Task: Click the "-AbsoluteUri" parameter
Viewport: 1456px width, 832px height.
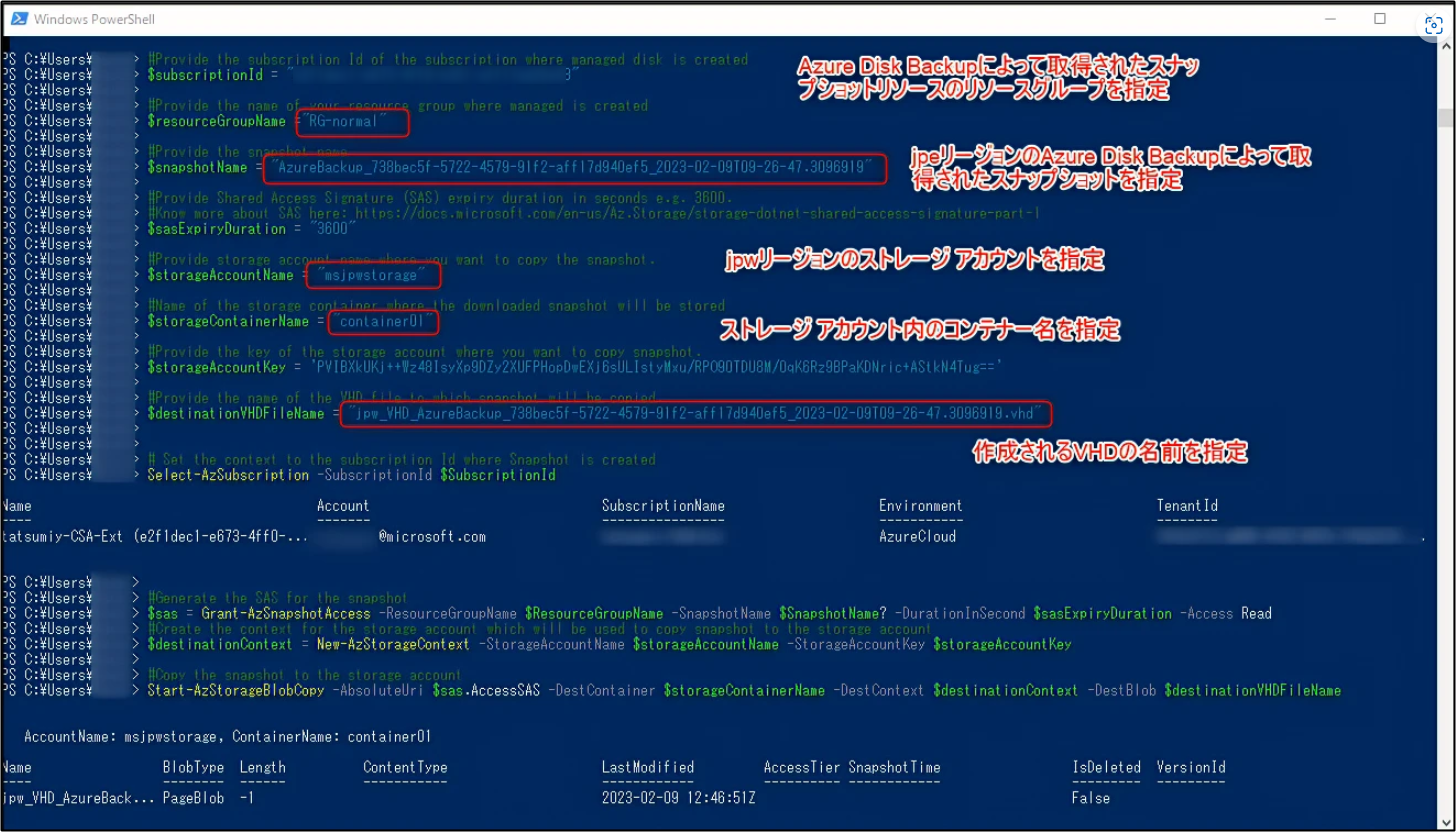Action: coord(377,690)
